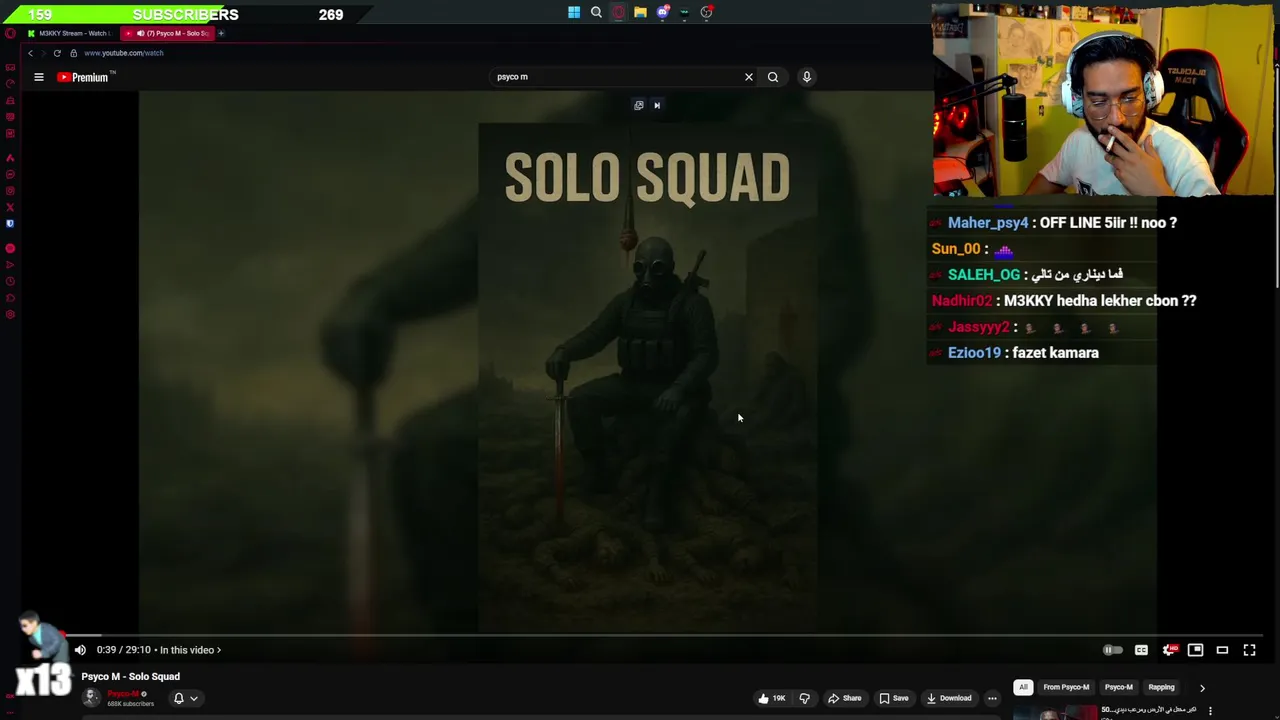Click 'Psyco M - Solo Squad' title
Viewport: 1280px width, 720px height.
click(x=131, y=677)
